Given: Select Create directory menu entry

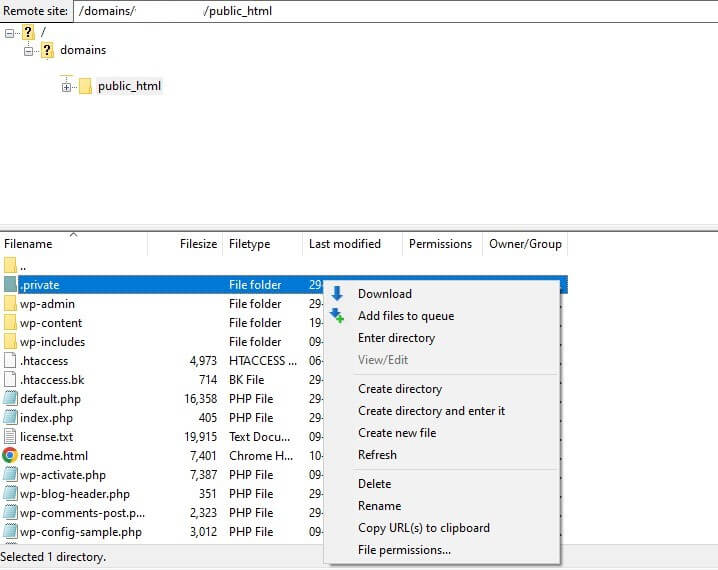Looking at the screenshot, I should 400,389.
